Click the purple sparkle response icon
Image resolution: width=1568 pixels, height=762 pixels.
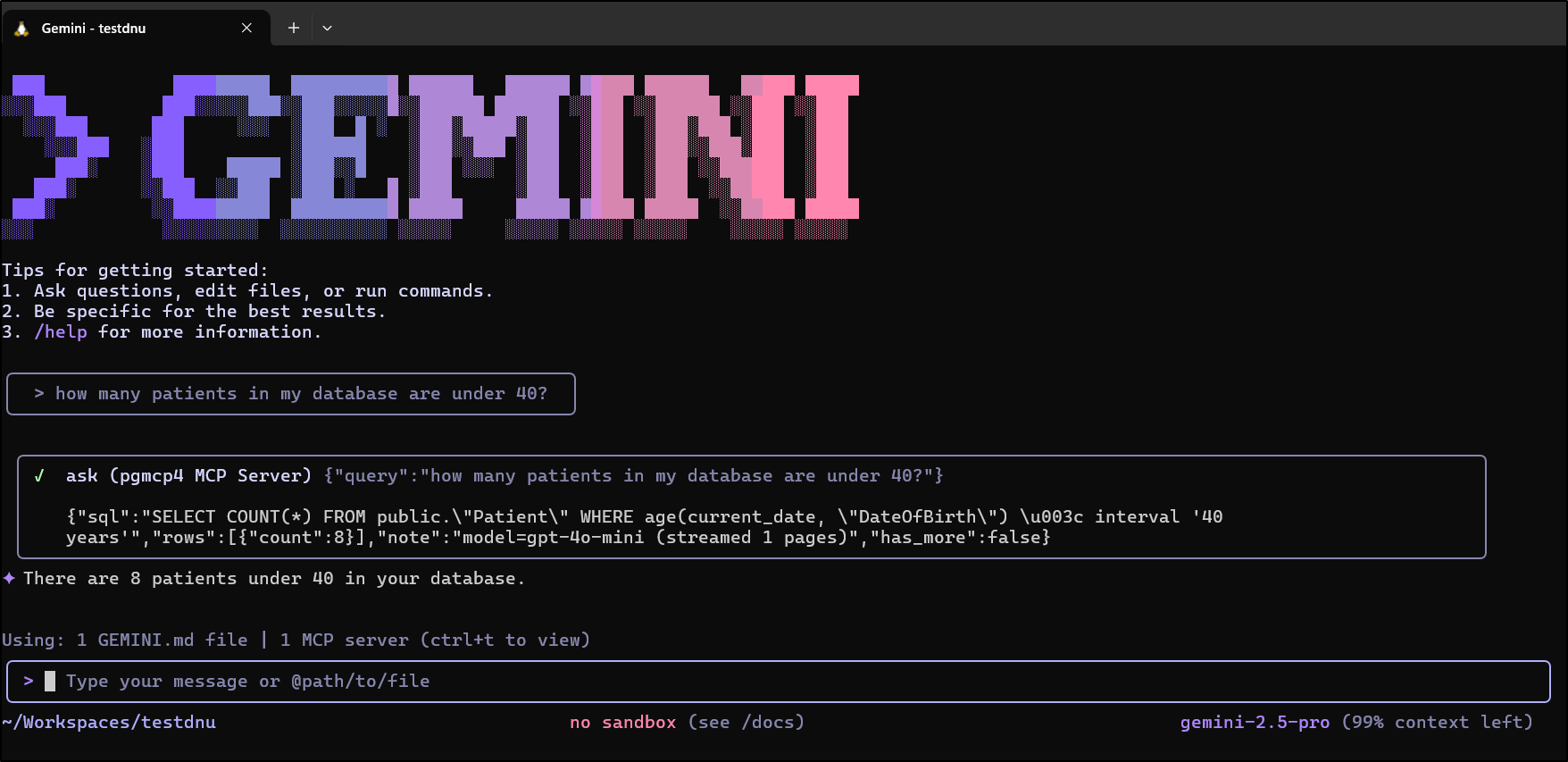pyautogui.click(x=9, y=579)
